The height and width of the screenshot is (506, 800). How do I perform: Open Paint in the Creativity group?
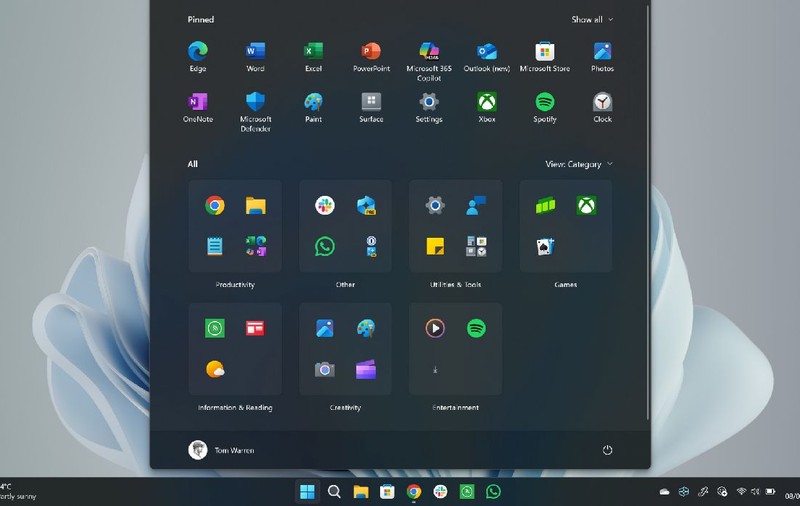[366, 328]
